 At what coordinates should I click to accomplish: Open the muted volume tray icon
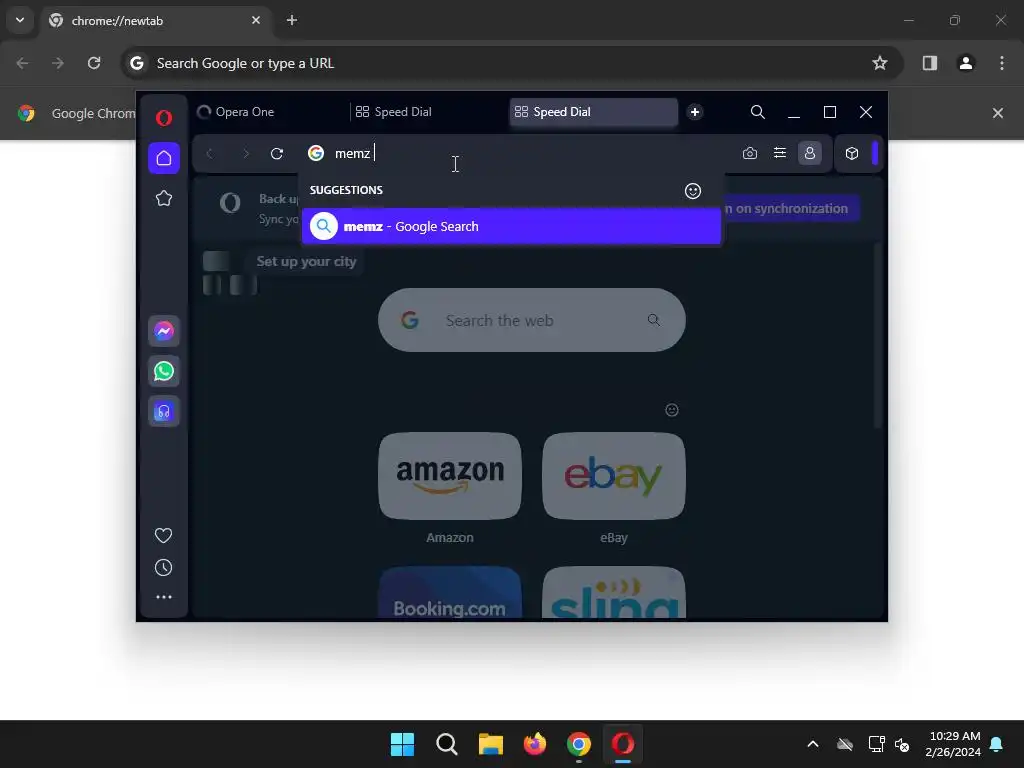902,744
